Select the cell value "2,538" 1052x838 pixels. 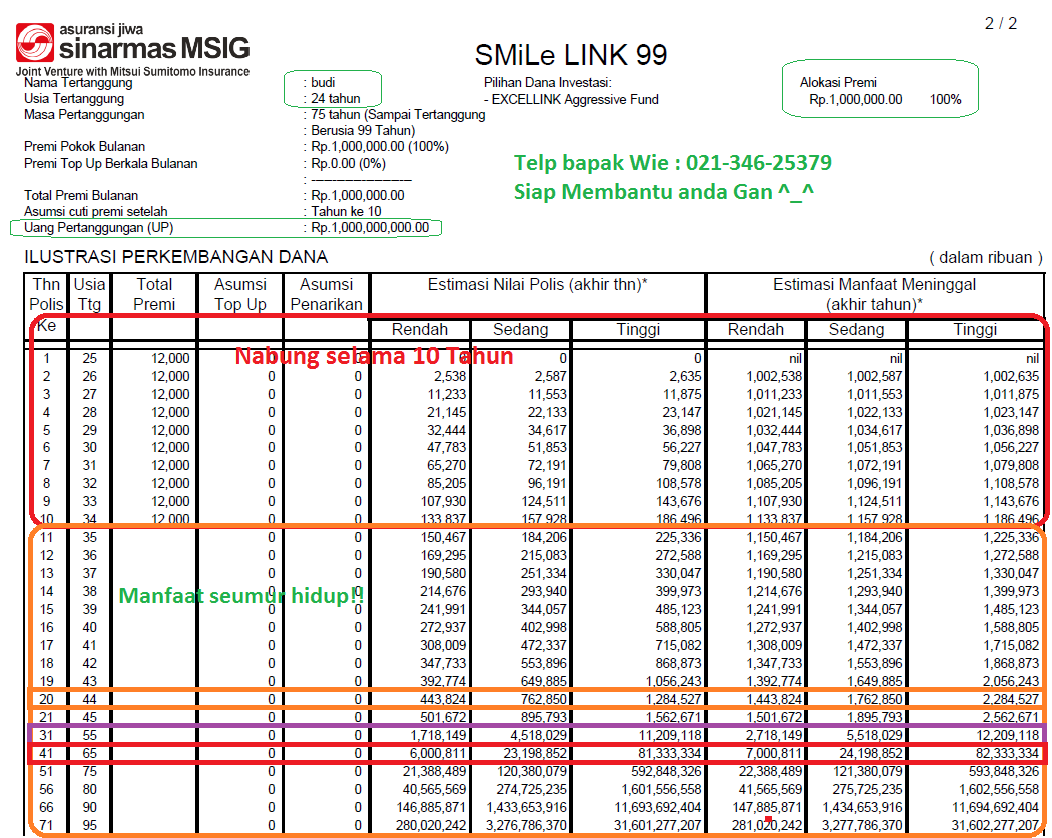pyautogui.click(x=450, y=376)
